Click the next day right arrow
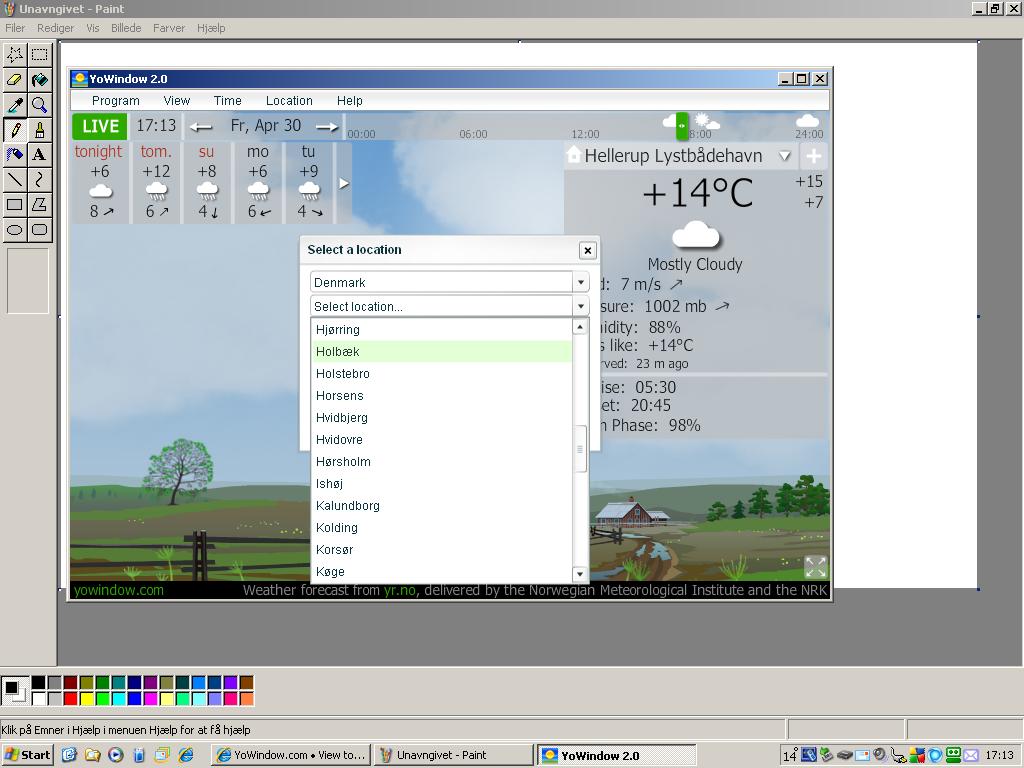The height and width of the screenshot is (768, 1024). click(x=327, y=127)
